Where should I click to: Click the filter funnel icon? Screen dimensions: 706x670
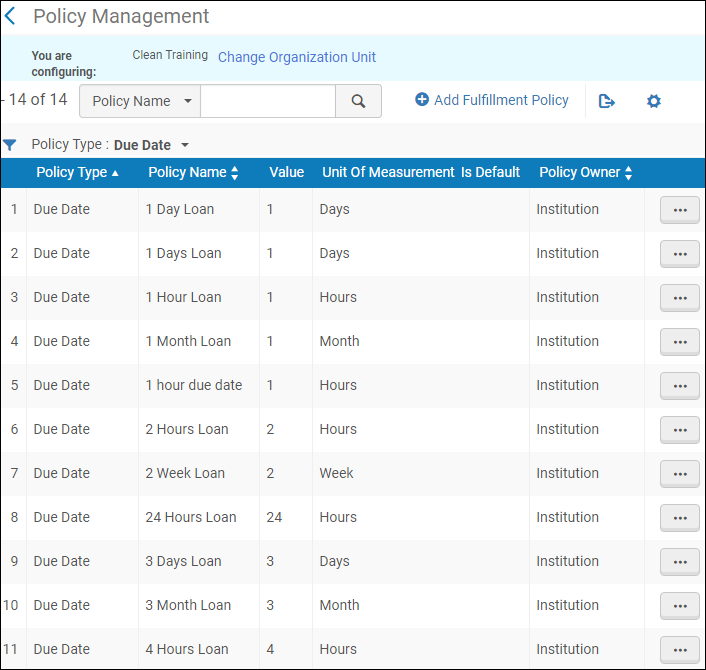[10, 145]
